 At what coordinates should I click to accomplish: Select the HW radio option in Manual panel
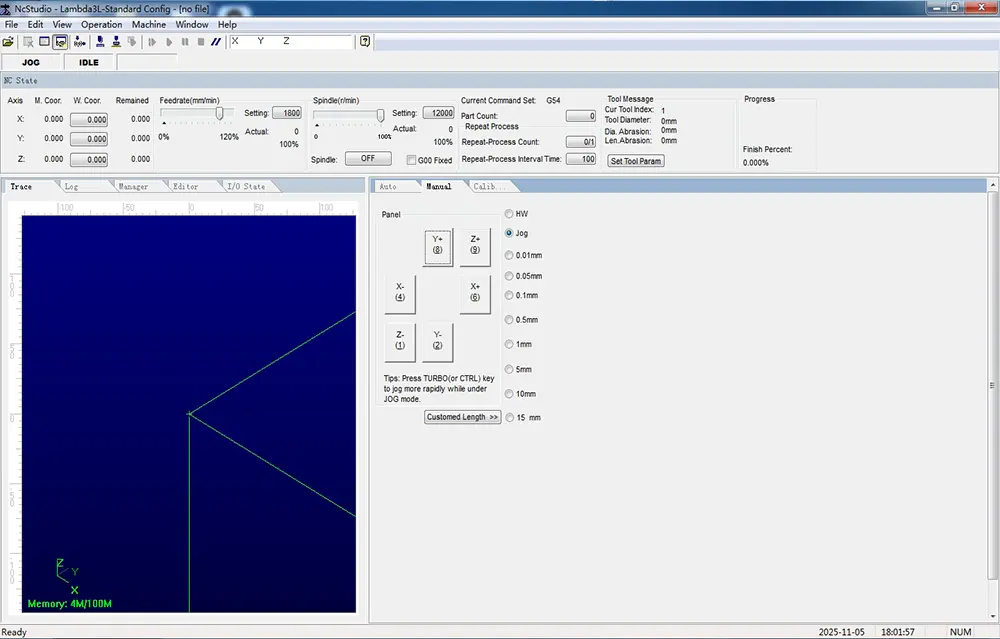click(x=510, y=213)
